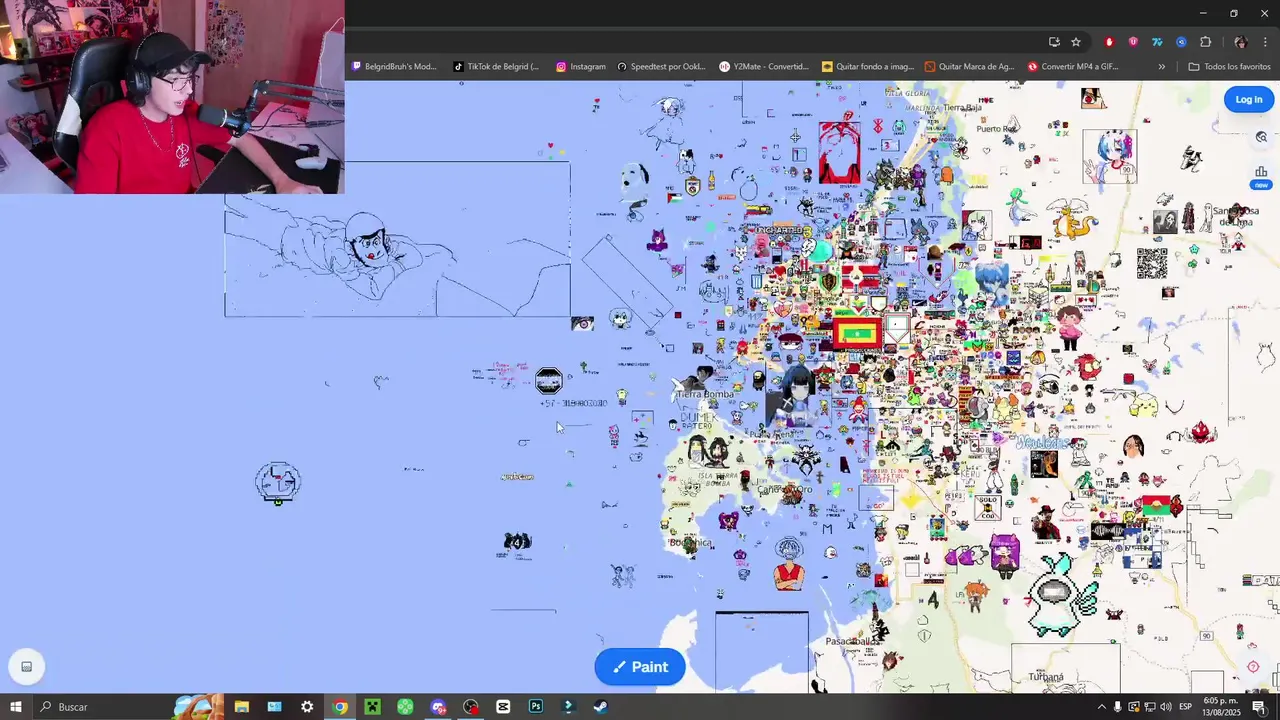Open the clock showing 6:05 p. m.
Screen dimensions: 1280x720
(1221, 707)
